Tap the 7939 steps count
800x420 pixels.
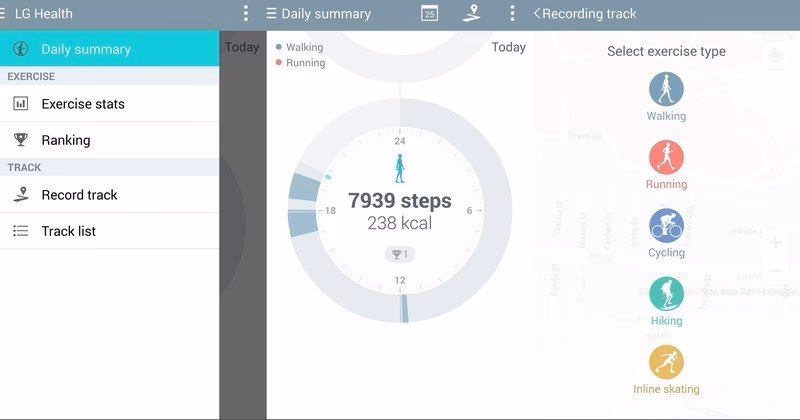[x=399, y=201]
